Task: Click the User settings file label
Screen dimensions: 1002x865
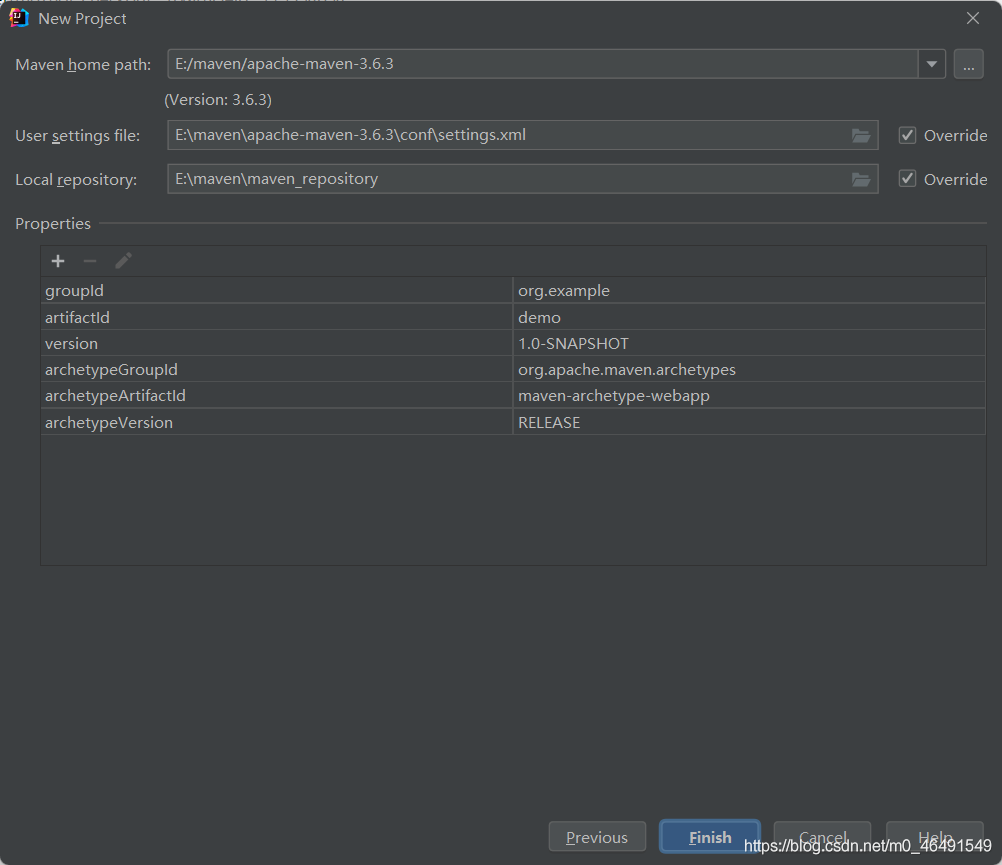Action: point(77,136)
